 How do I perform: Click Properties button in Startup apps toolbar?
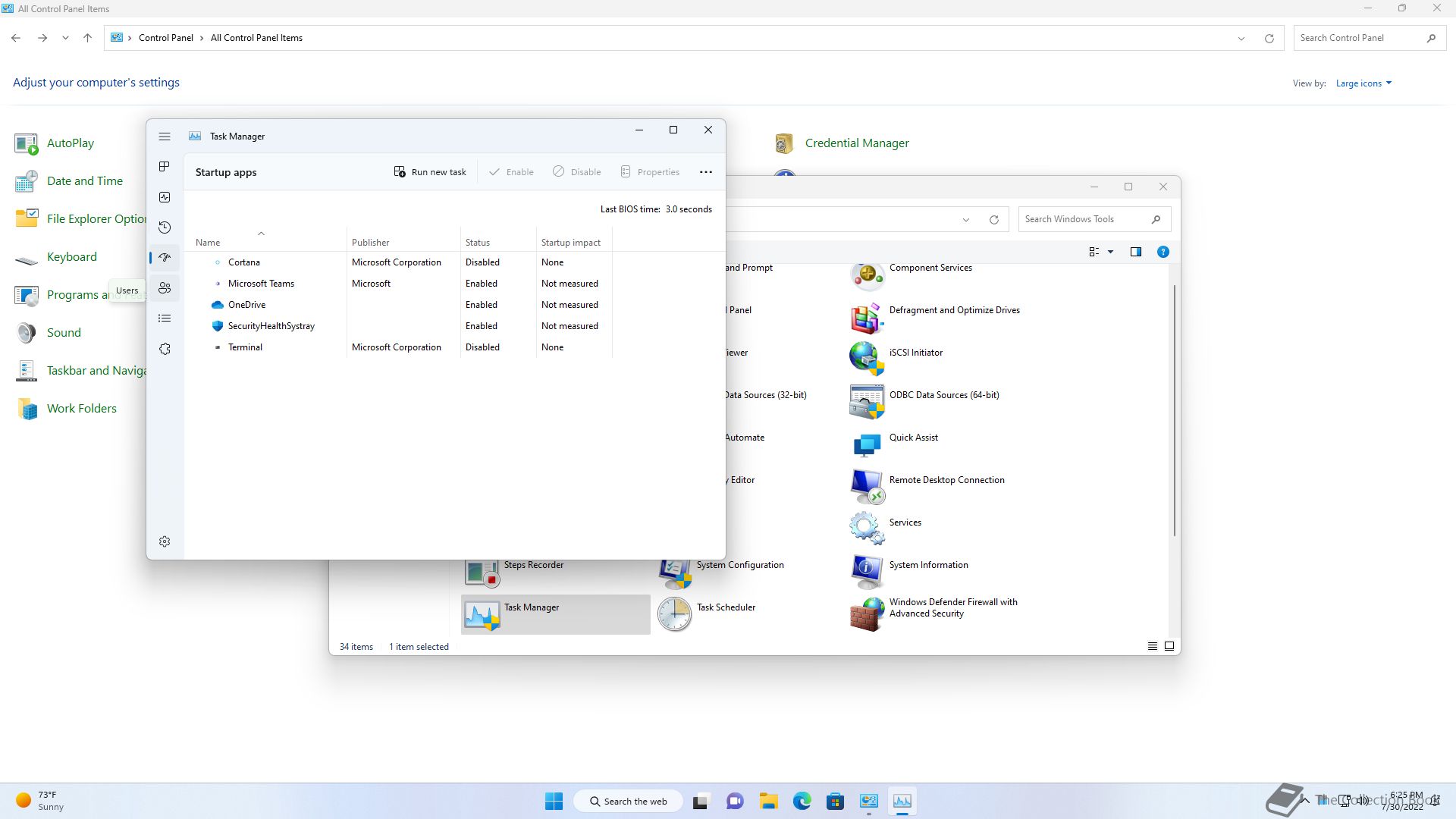point(650,172)
